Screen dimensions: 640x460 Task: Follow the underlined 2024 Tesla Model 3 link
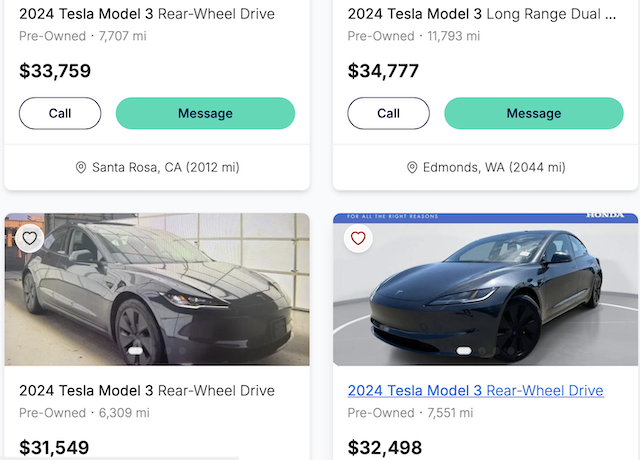pyautogui.click(x=475, y=390)
